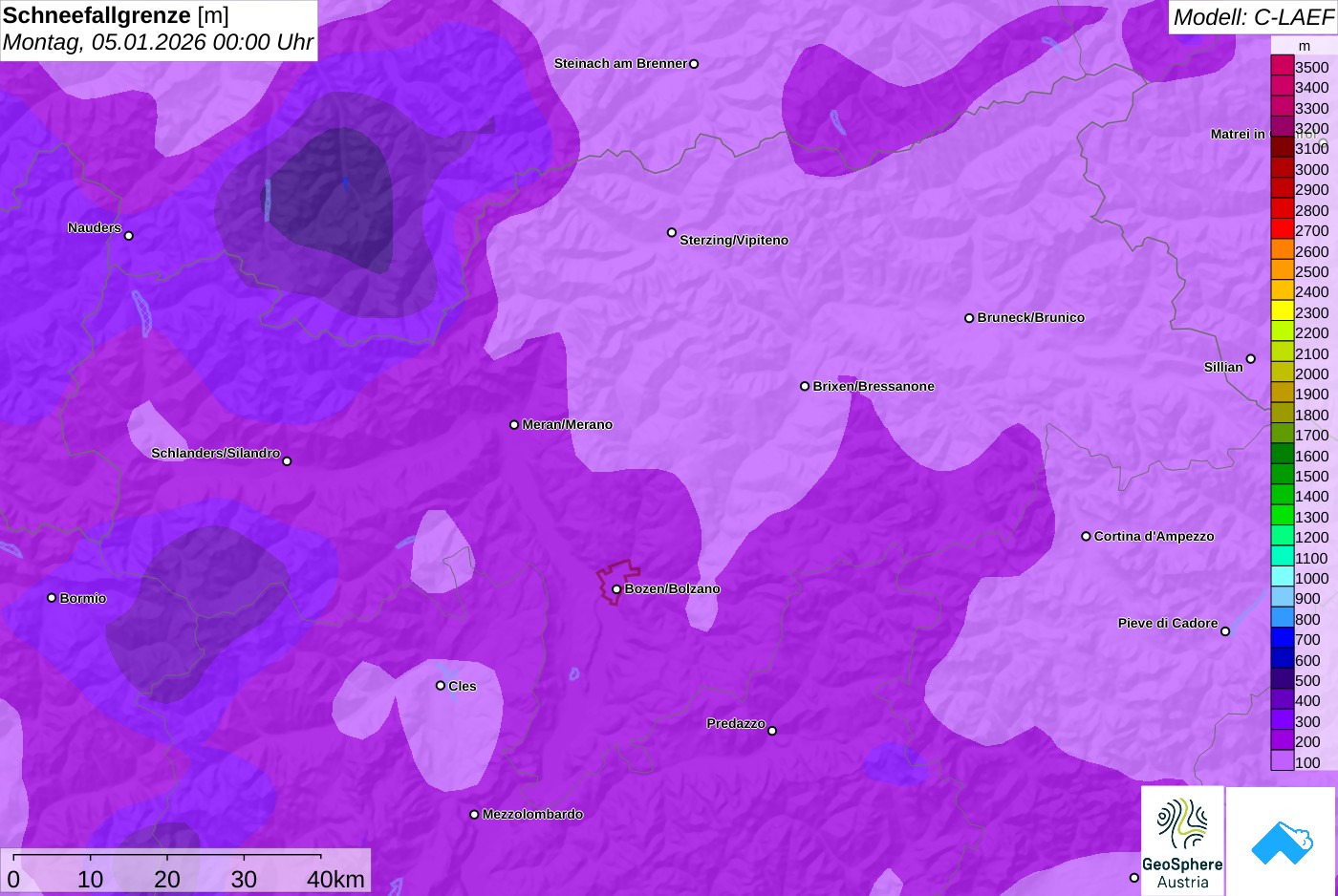This screenshot has height=896, width=1338.
Task: Click the GeoSphere Austria logo
Action: 1182,841
